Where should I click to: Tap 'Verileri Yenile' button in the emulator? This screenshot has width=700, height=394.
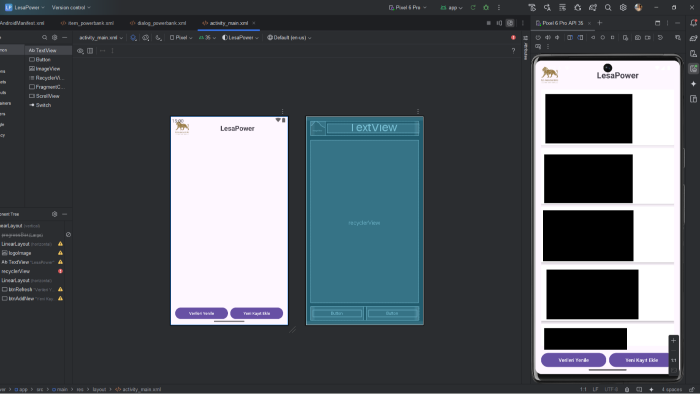coord(574,360)
